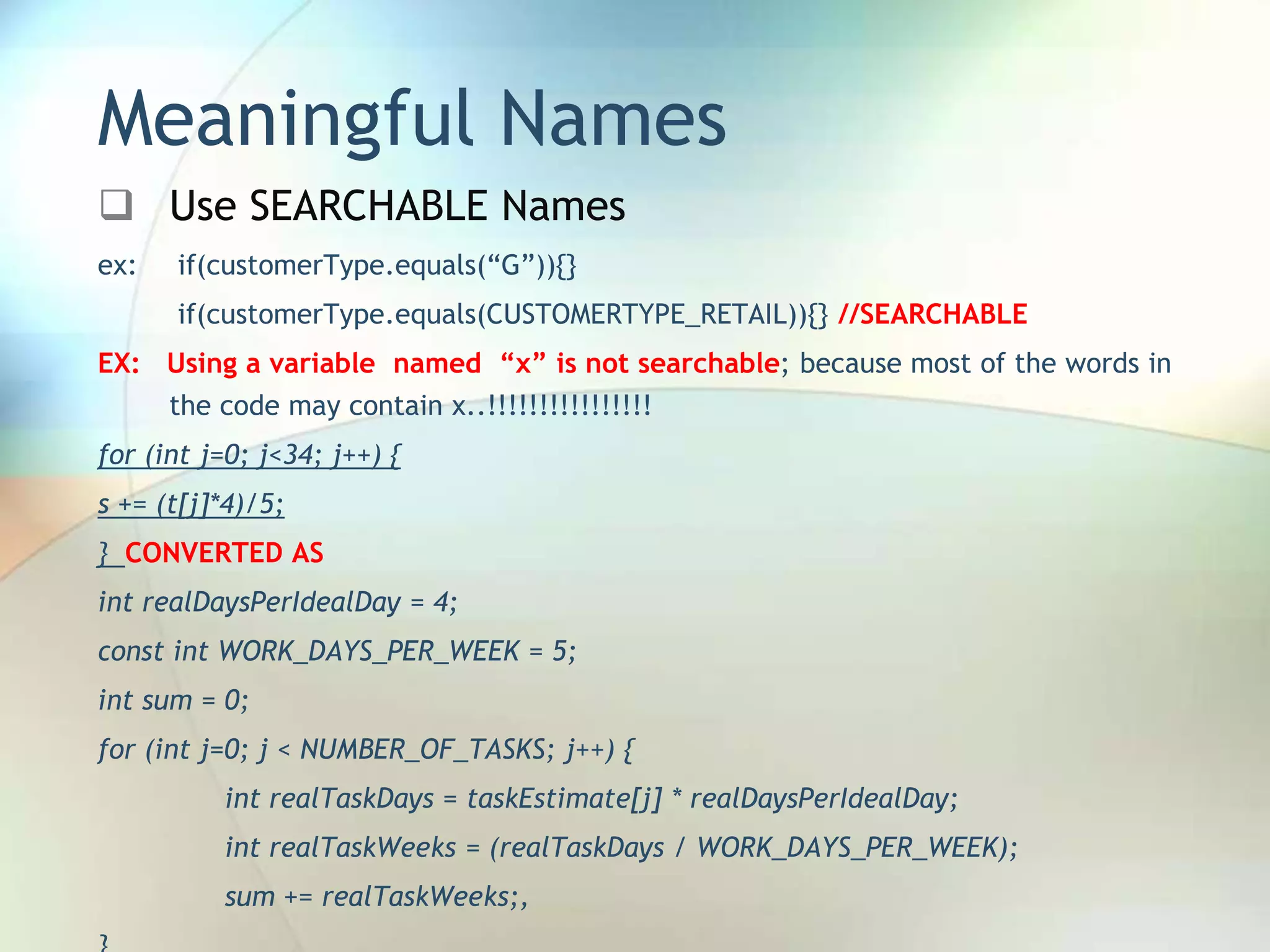The height and width of the screenshot is (952, 1270).
Task: Click the NUMBER_OF_TASKS for-loop line
Action: tap(366, 750)
